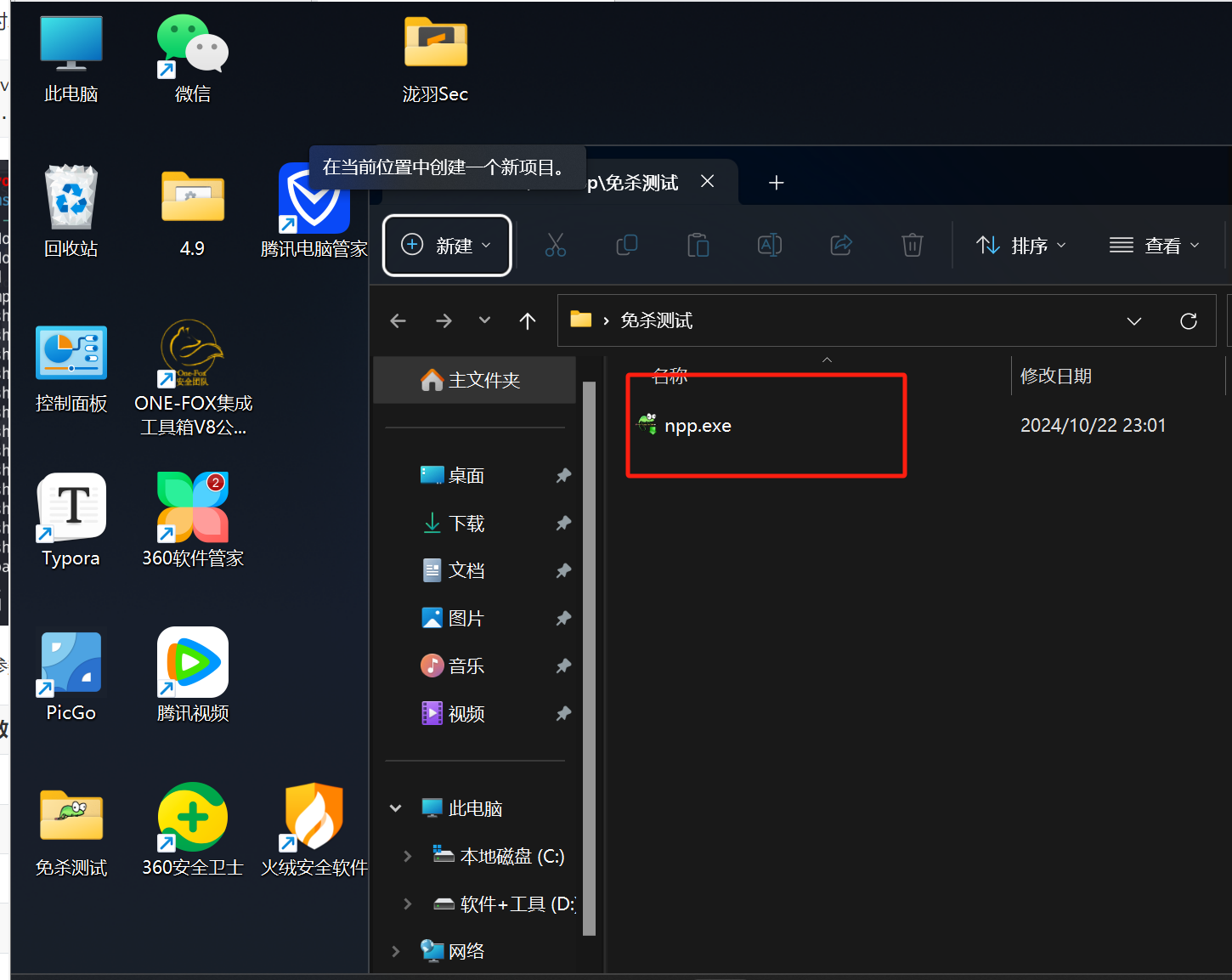The height and width of the screenshot is (980, 1232).
Task: Select the npp.exe file
Action: [698, 426]
